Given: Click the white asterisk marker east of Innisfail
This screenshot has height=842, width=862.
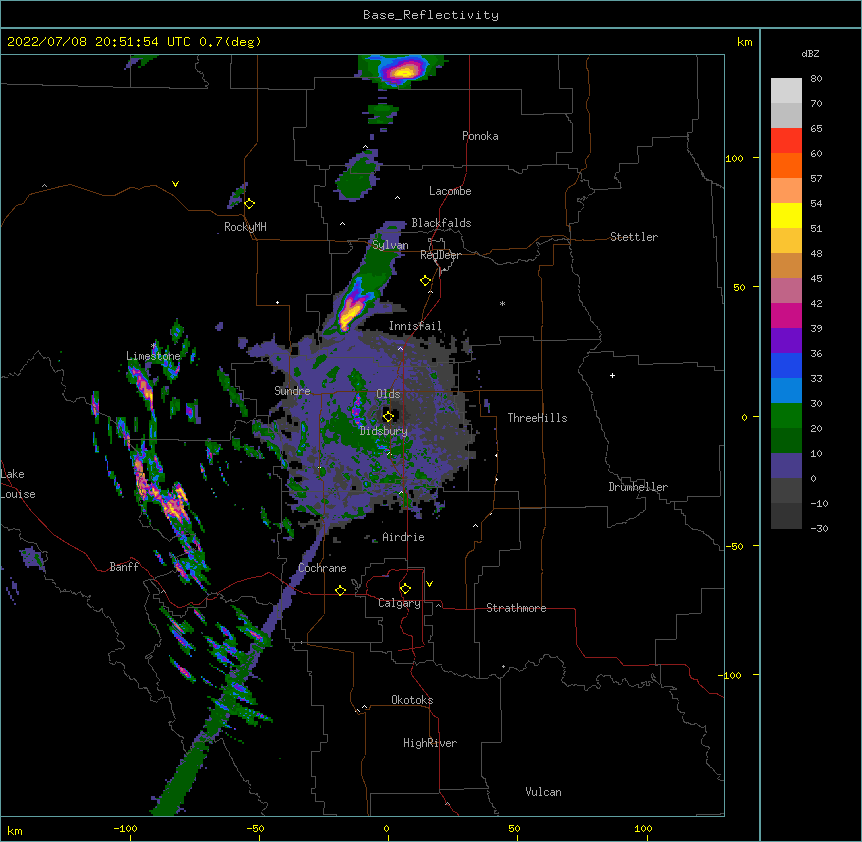Looking at the screenshot, I should 502,303.
